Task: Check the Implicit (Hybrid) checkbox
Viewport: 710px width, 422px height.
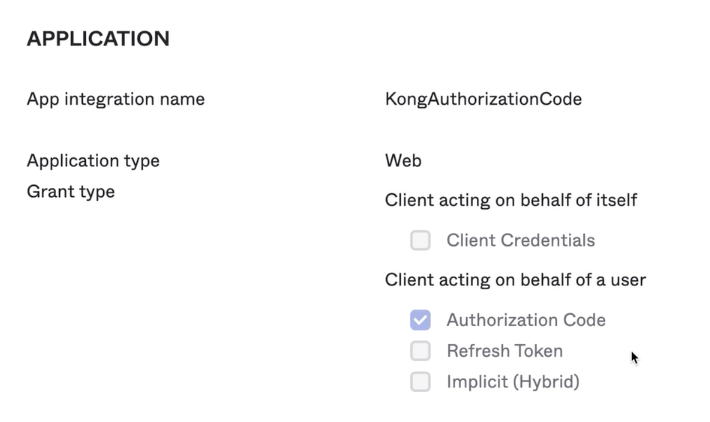Action: point(420,382)
